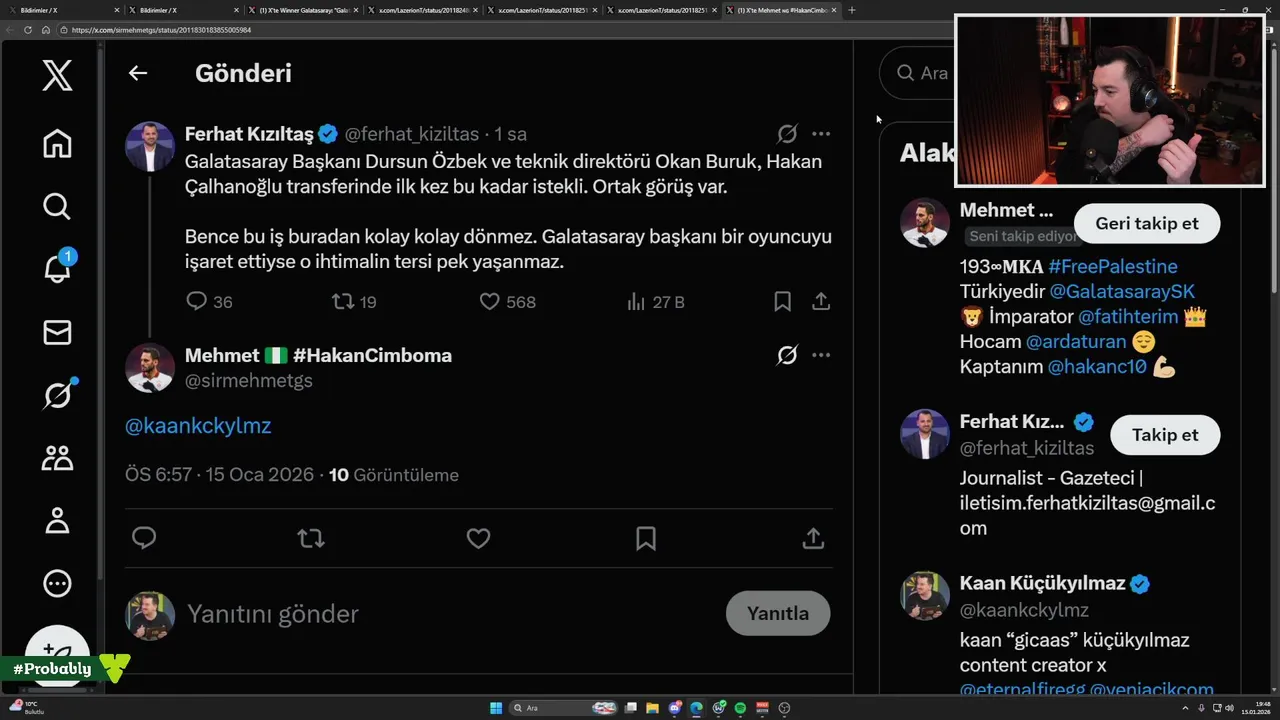Open the @fatihterim mention
The height and width of the screenshot is (720, 1280).
(x=1128, y=316)
